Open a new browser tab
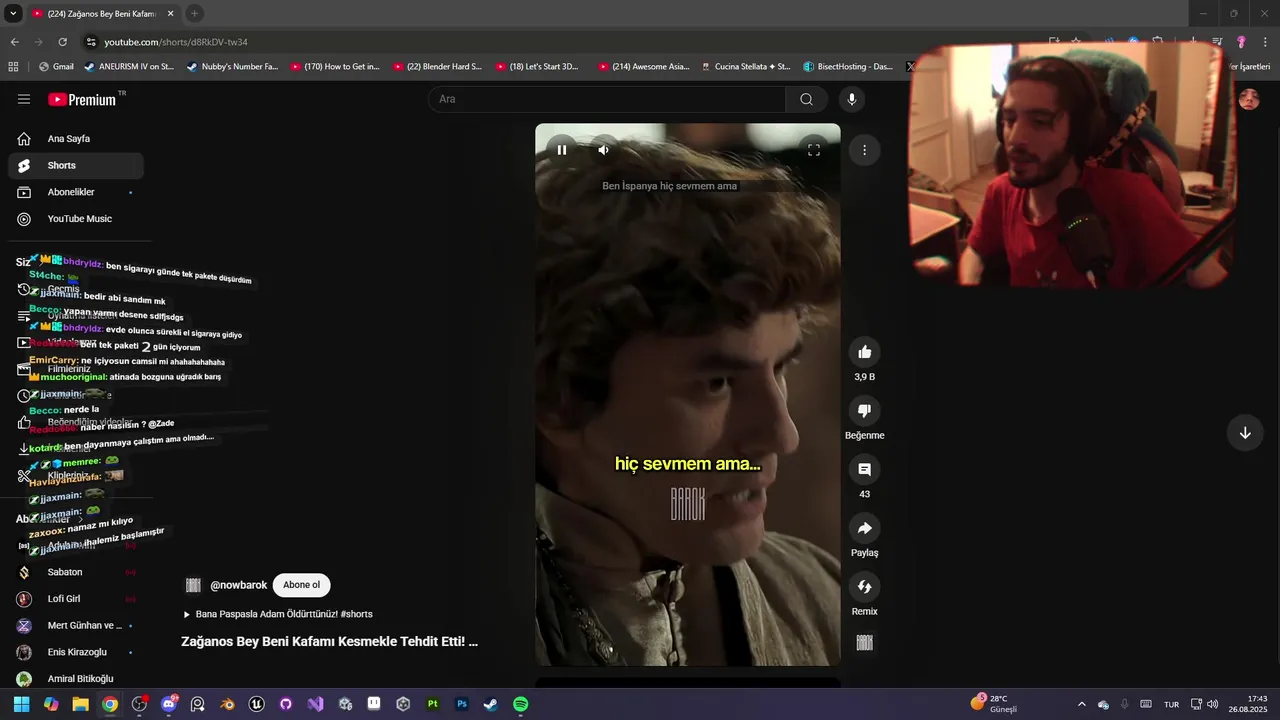Viewport: 1280px width, 720px height. tap(194, 13)
